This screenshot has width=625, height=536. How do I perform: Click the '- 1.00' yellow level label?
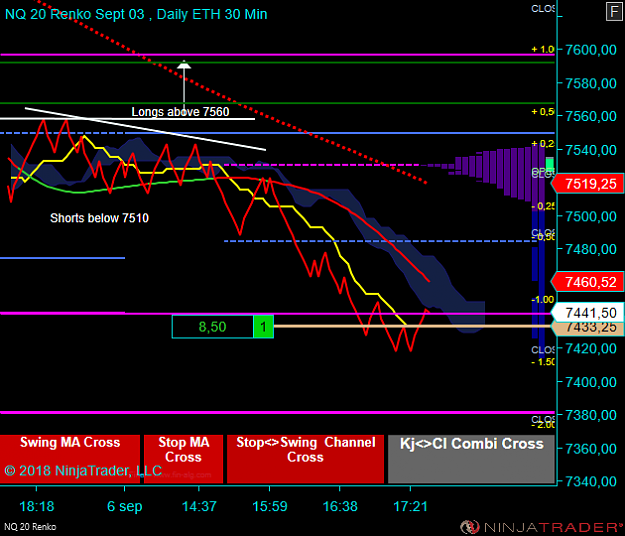point(543,299)
